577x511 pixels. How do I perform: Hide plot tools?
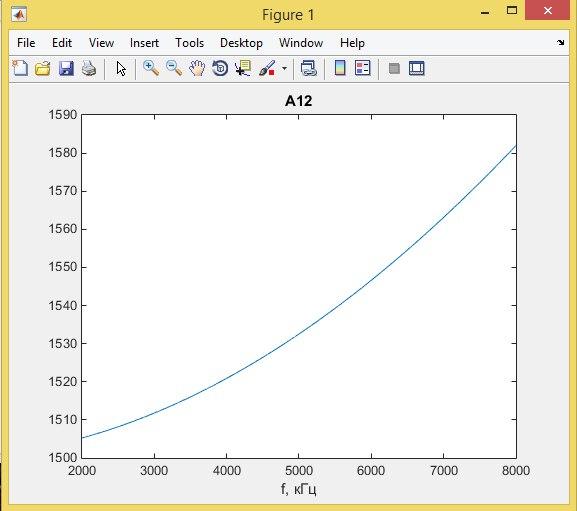(394, 68)
